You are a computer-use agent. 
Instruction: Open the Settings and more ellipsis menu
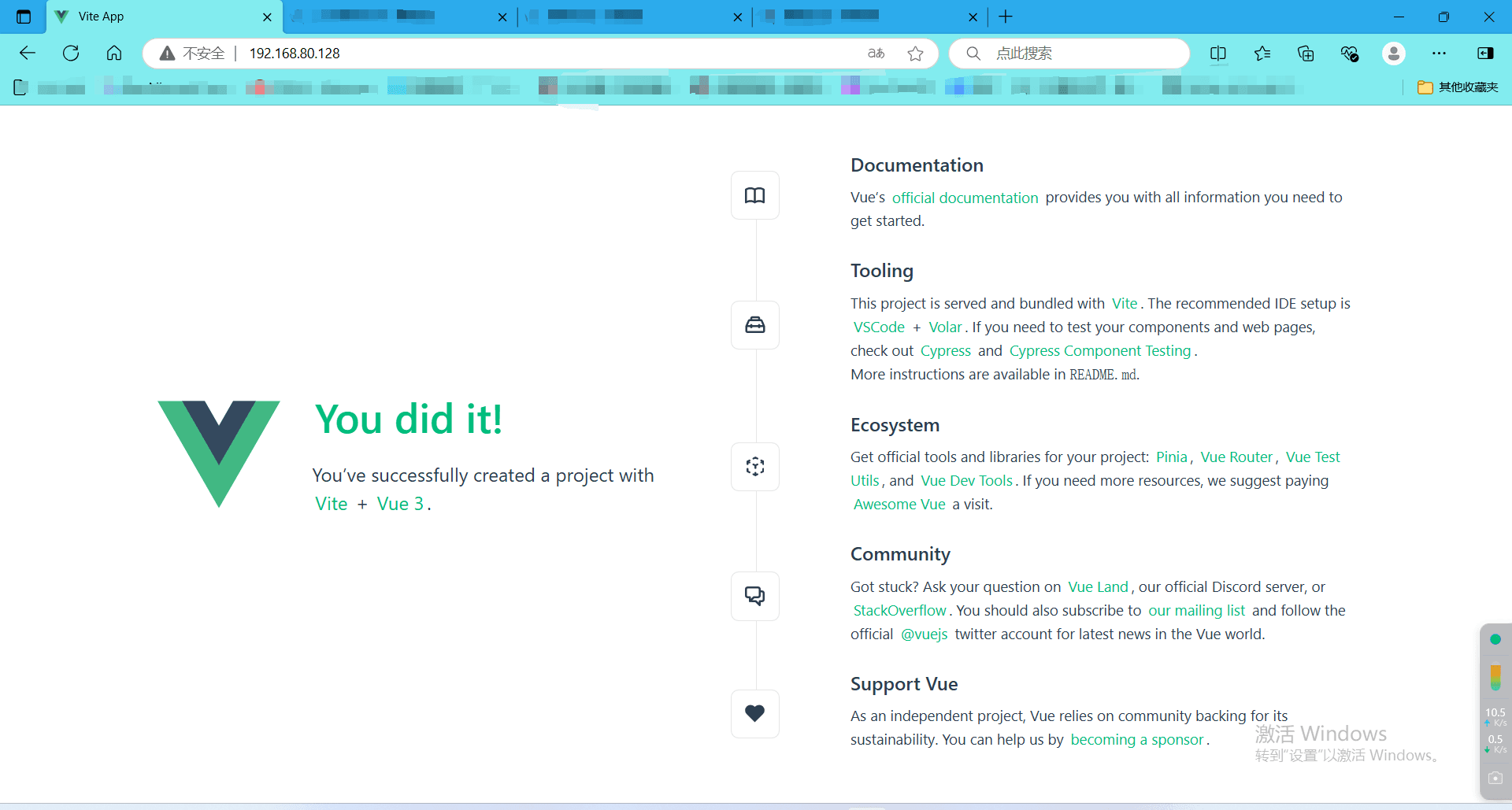pos(1440,54)
